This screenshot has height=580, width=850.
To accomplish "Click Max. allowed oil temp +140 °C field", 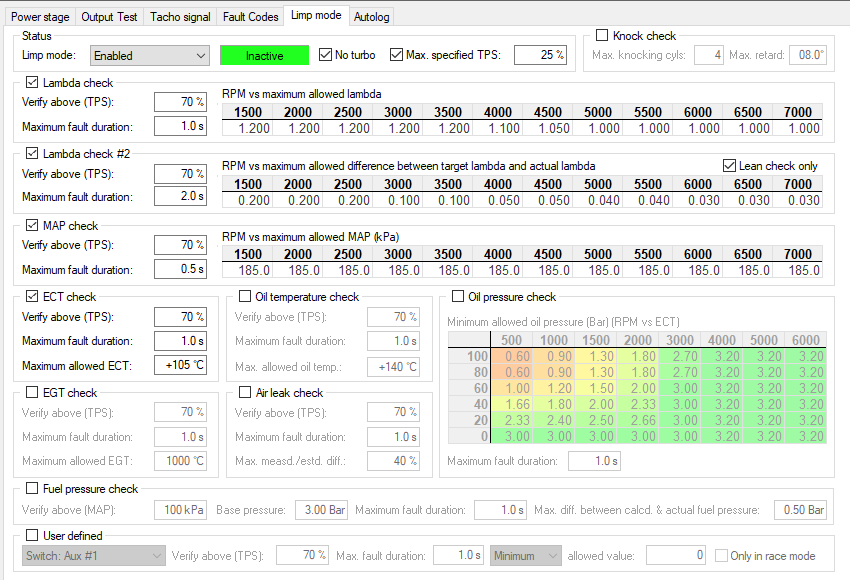I will click(394, 367).
